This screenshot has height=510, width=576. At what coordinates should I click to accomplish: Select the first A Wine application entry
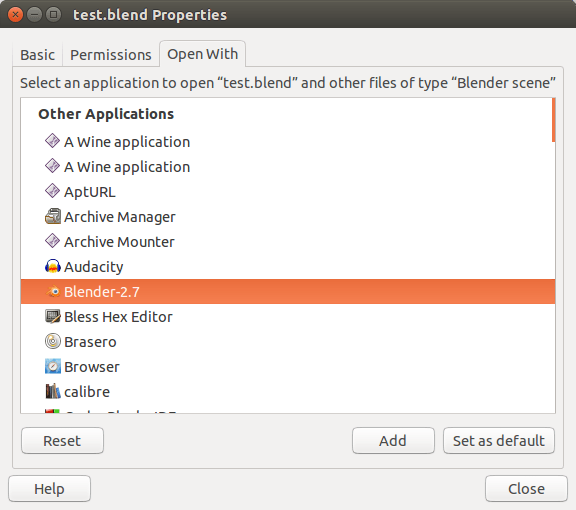(x=288, y=142)
